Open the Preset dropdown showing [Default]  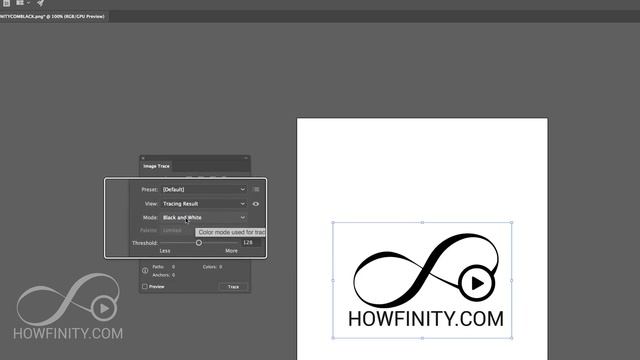pos(204,189)
